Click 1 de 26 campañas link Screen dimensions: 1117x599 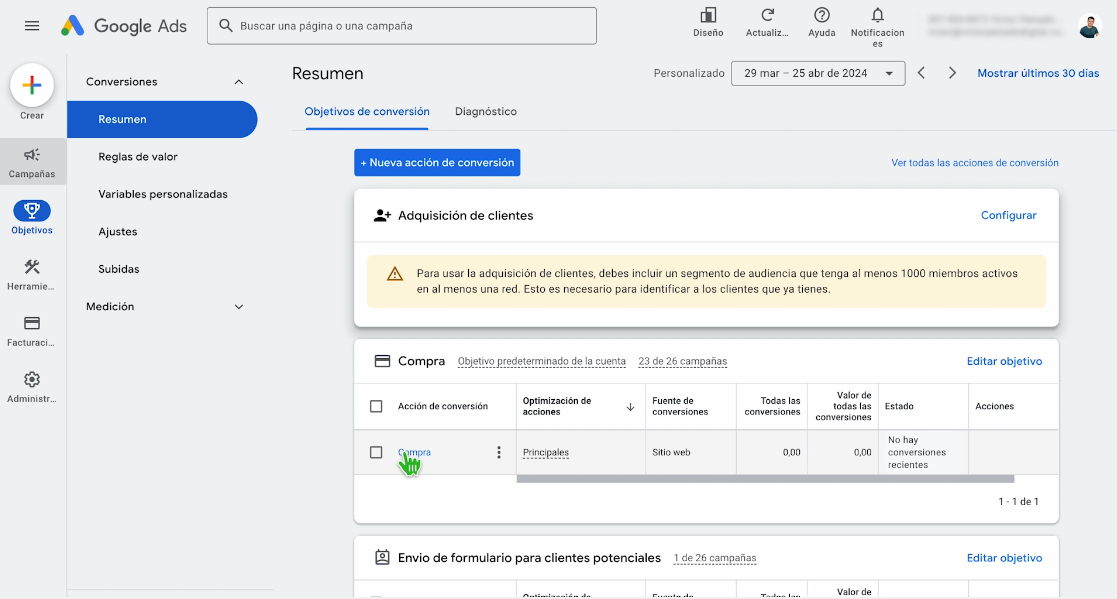click(x=715, y=558)
